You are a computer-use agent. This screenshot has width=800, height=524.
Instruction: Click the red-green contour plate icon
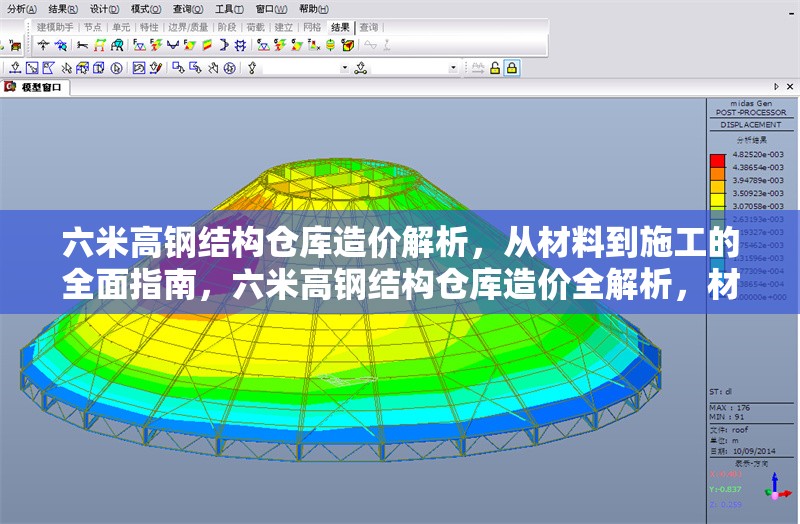click(x=207, y=45)
